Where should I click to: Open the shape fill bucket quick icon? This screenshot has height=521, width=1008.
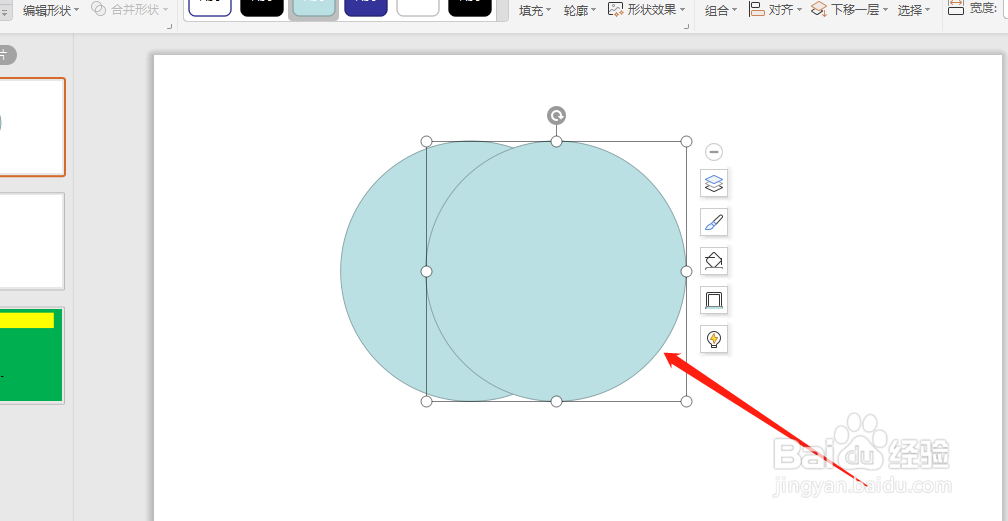(x=714, y=261)
